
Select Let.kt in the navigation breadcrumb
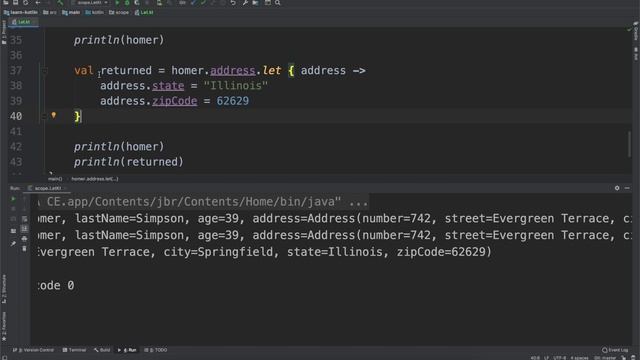click(144, 12)
